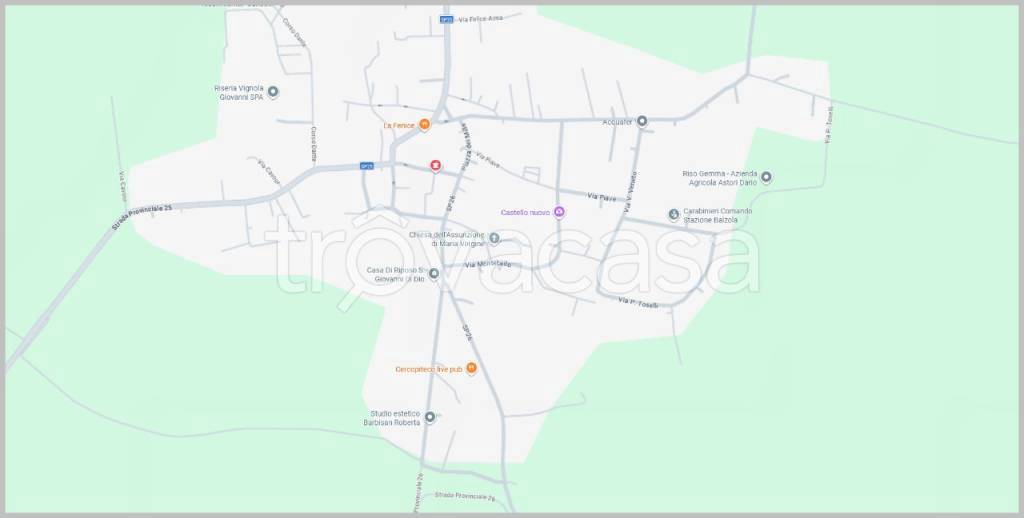Image resolution: width=1024 pixels, height=518 pixels.
Task: Open the Cercopiteco live pub label
Action: [x=428, y=369]
